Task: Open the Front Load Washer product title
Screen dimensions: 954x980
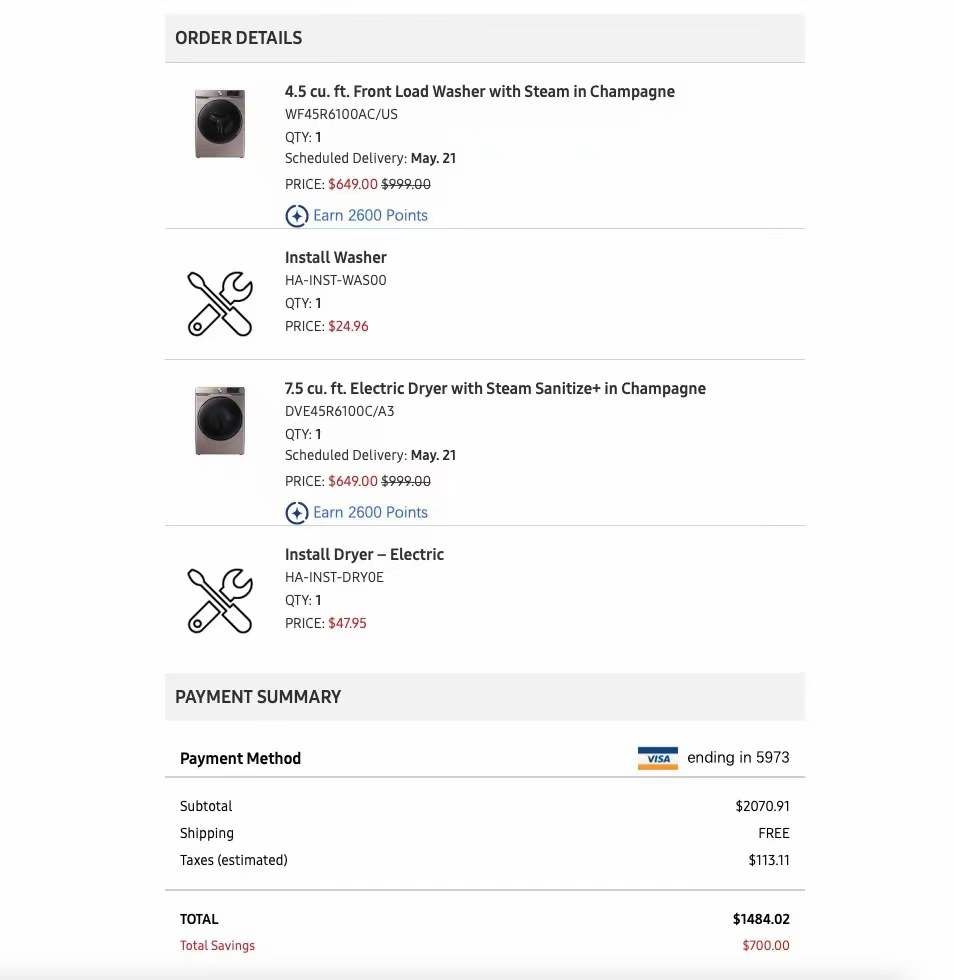Action: click(x=479, y=91)
